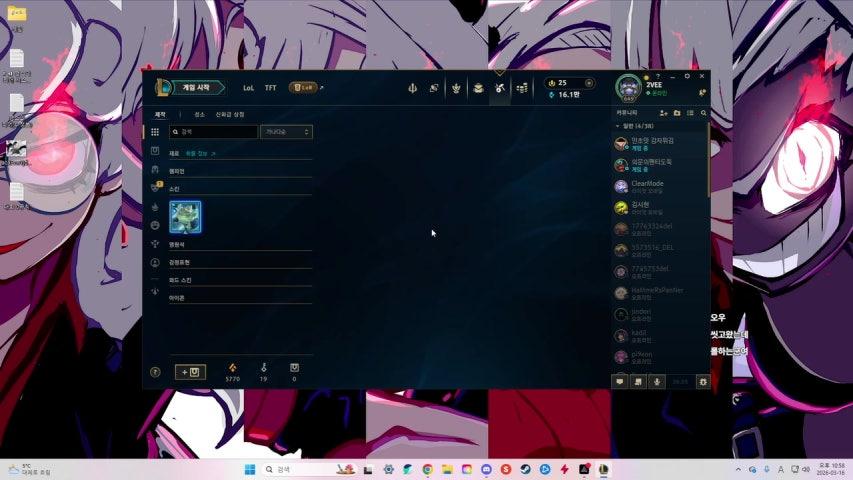Open the notifications bell icon
Image resolution: width=853 pixels, height=480 pixels.
(x=702, y=93)
